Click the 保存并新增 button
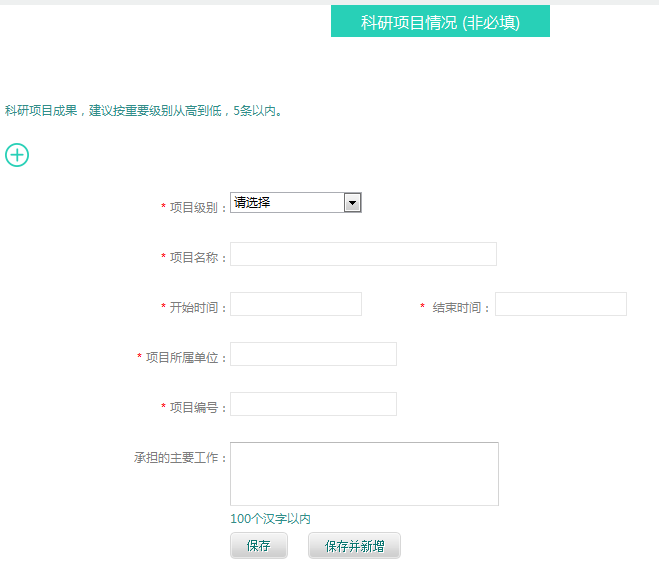Viewport: 659px width, 572px height. tap(354, 546)
